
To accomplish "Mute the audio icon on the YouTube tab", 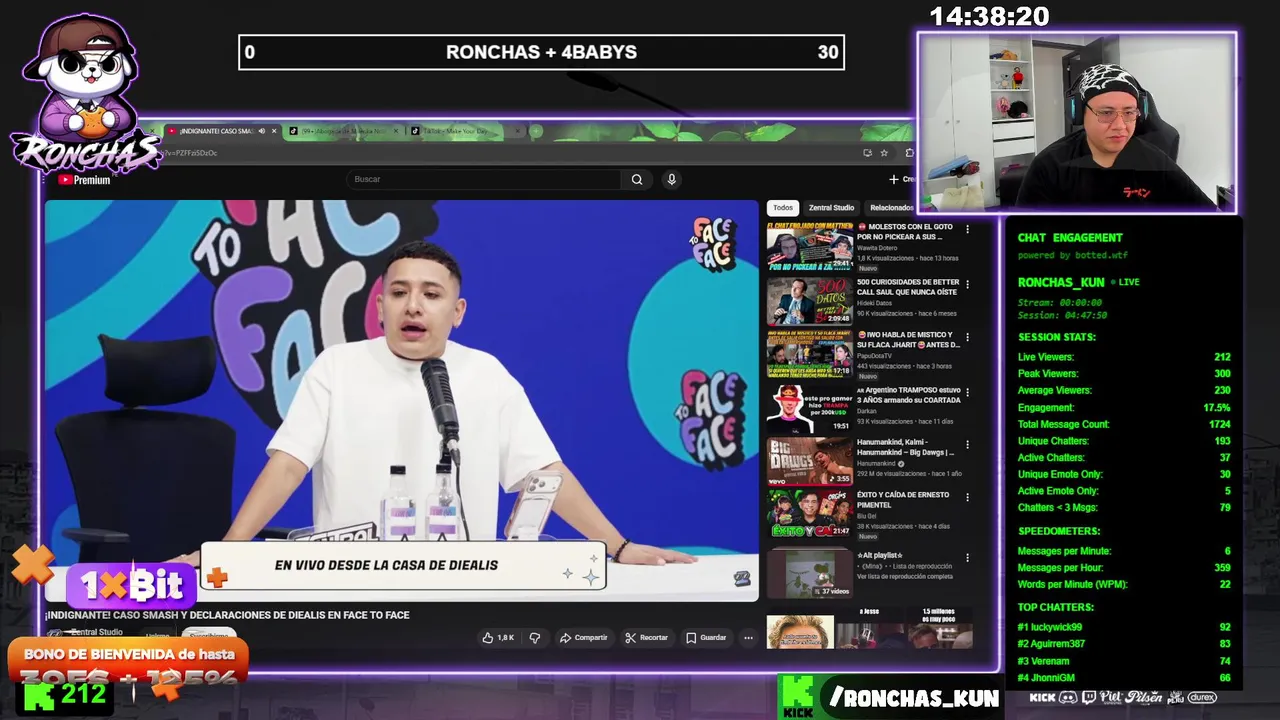I will tap(262, 131).
